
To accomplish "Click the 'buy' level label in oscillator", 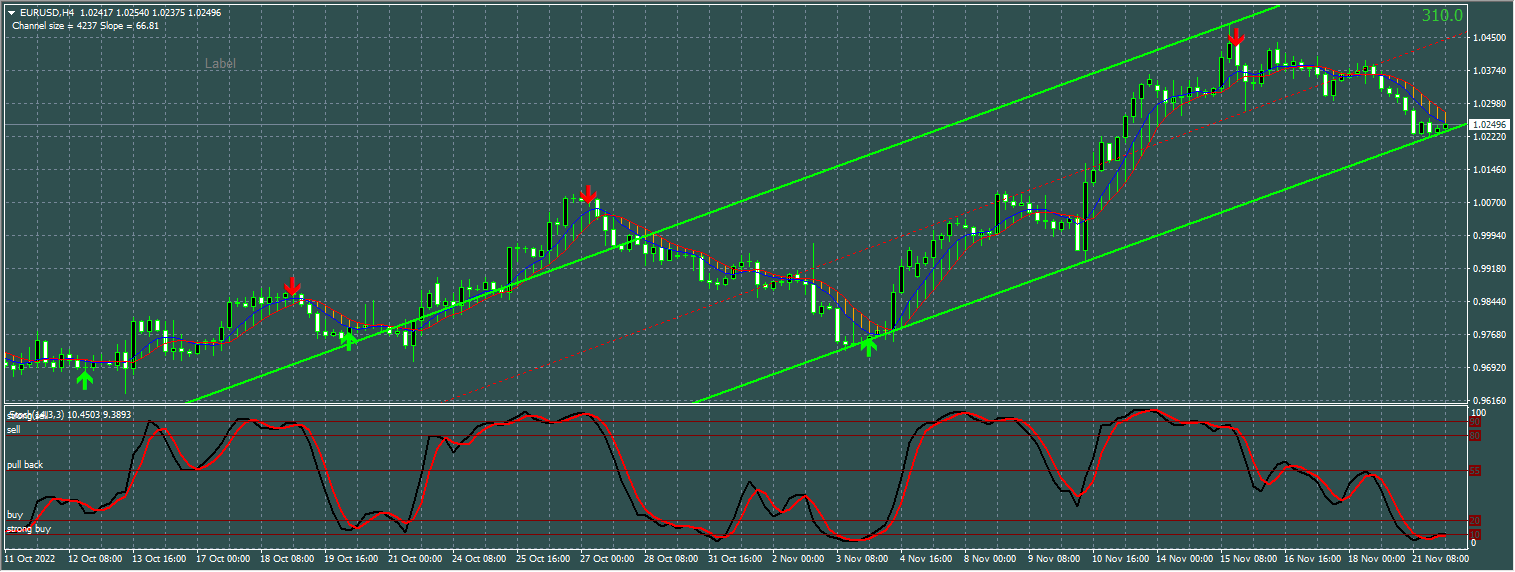I will click(x=14, y=514).
